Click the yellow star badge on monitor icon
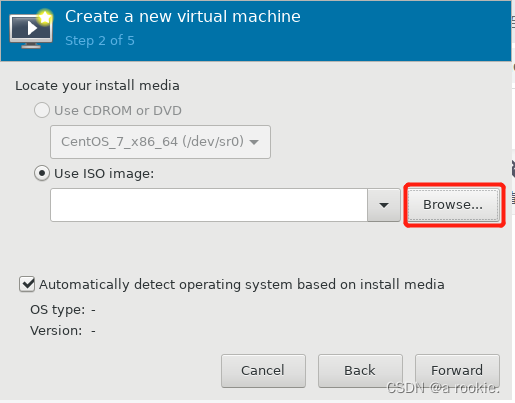Image resolution: width=515 pixels, height=403 pixels. click(45, 17)
